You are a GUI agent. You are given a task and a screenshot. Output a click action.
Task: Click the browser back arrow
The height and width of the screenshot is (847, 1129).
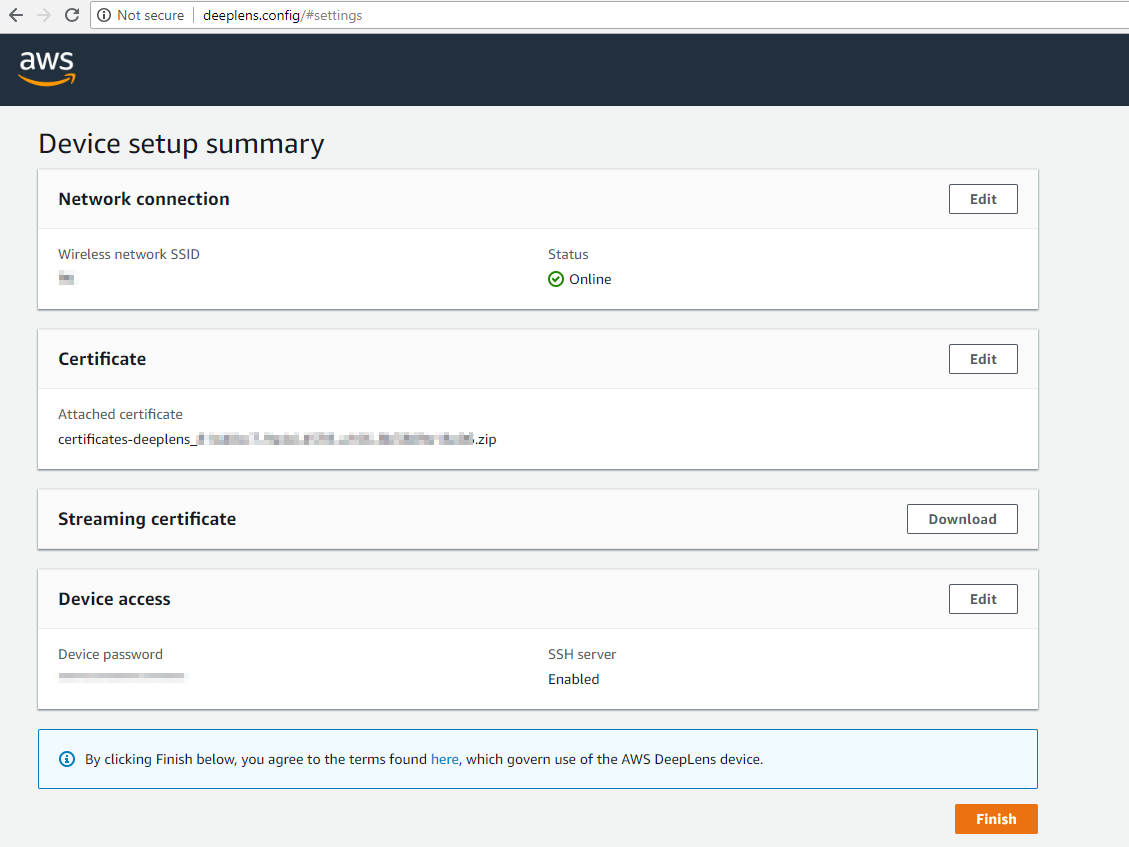tap(16, 15)
